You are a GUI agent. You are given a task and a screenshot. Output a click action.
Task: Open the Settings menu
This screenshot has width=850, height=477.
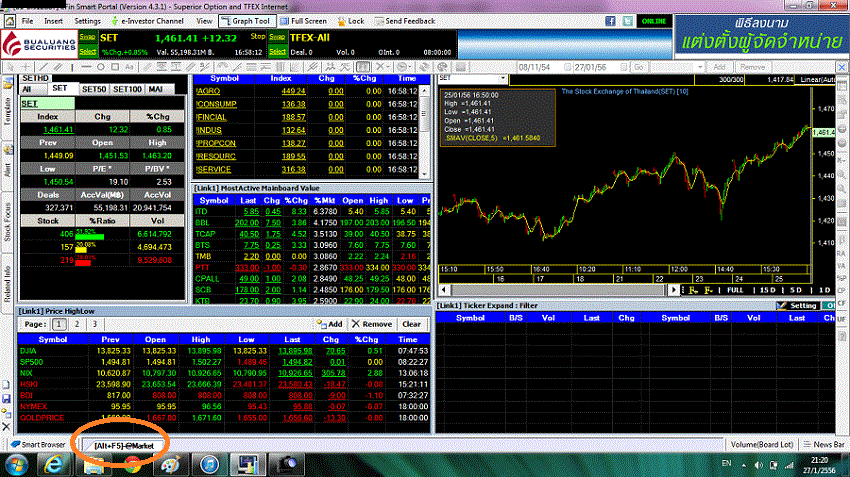pyautogui.click(x=87, y=21)
